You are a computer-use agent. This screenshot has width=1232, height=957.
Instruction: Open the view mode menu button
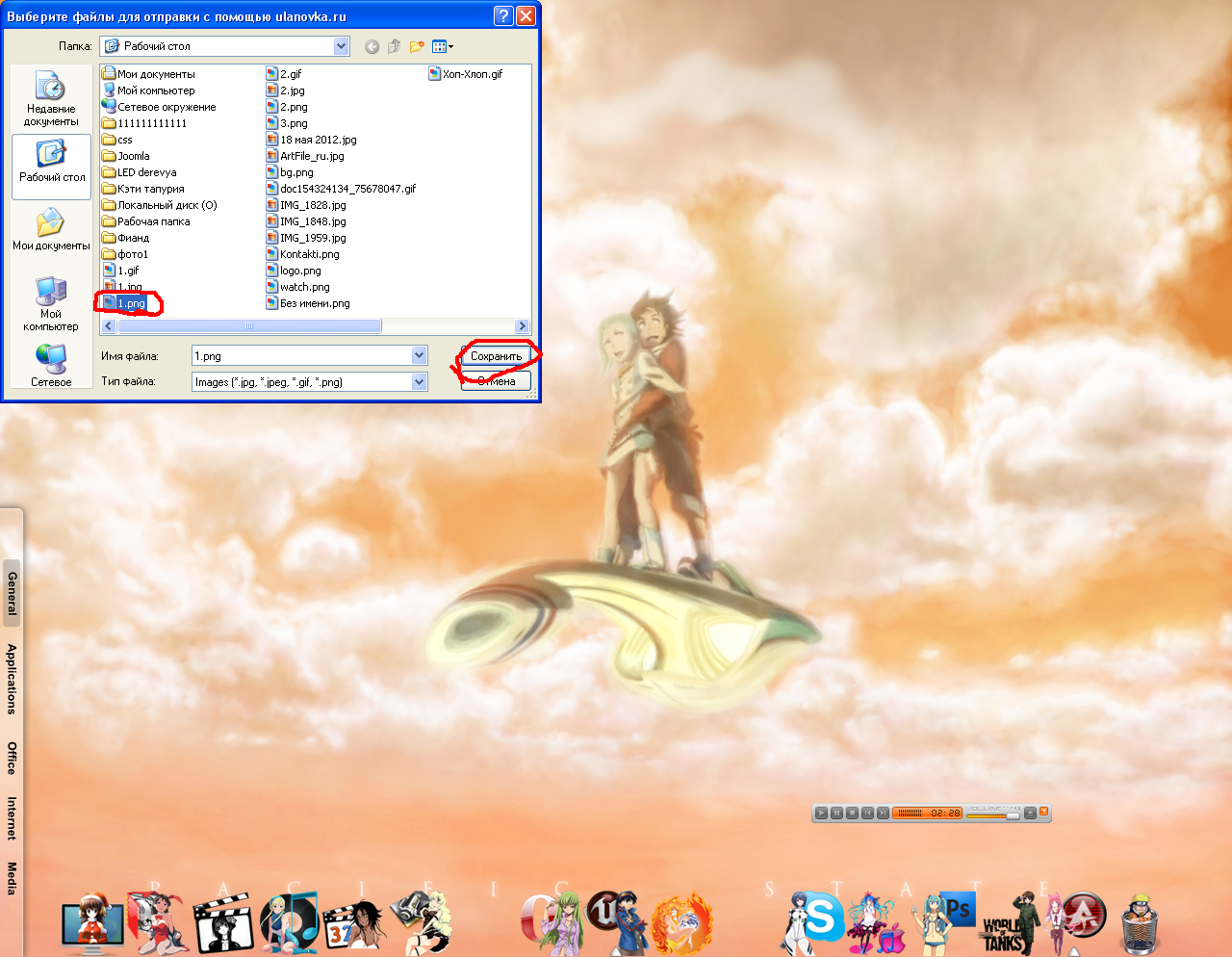click(443, 46)
